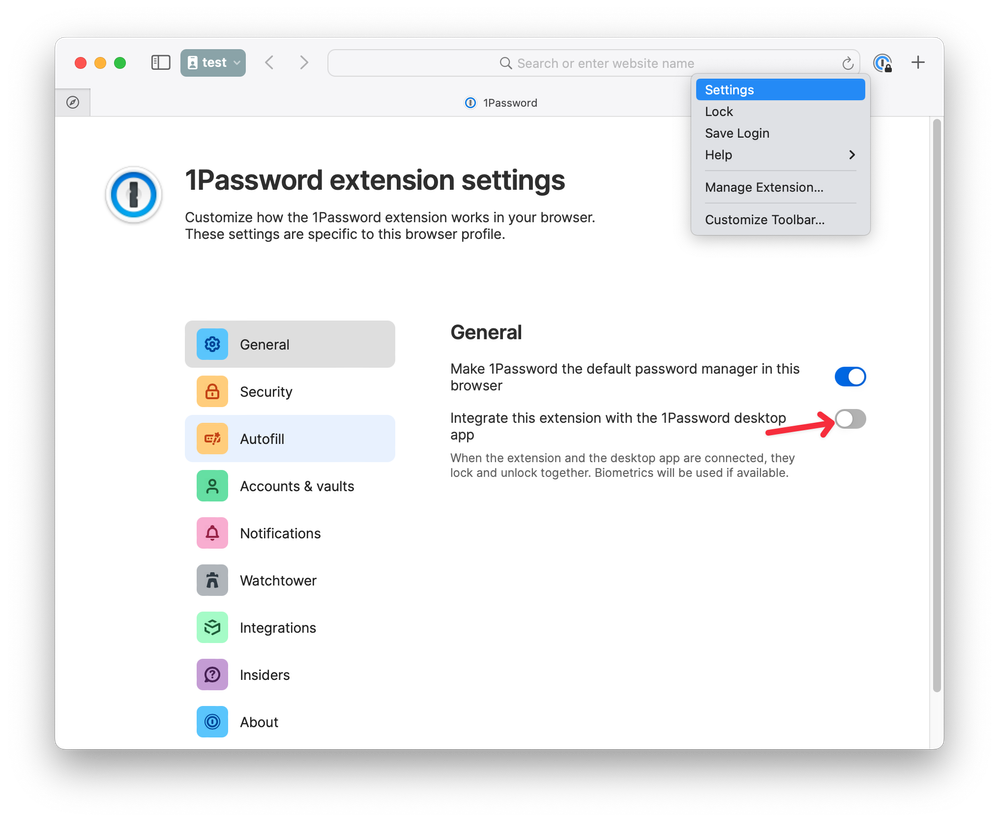999x822 pixels.
Task: Click the Watchtower tower icon
Action: coord(212,581)
